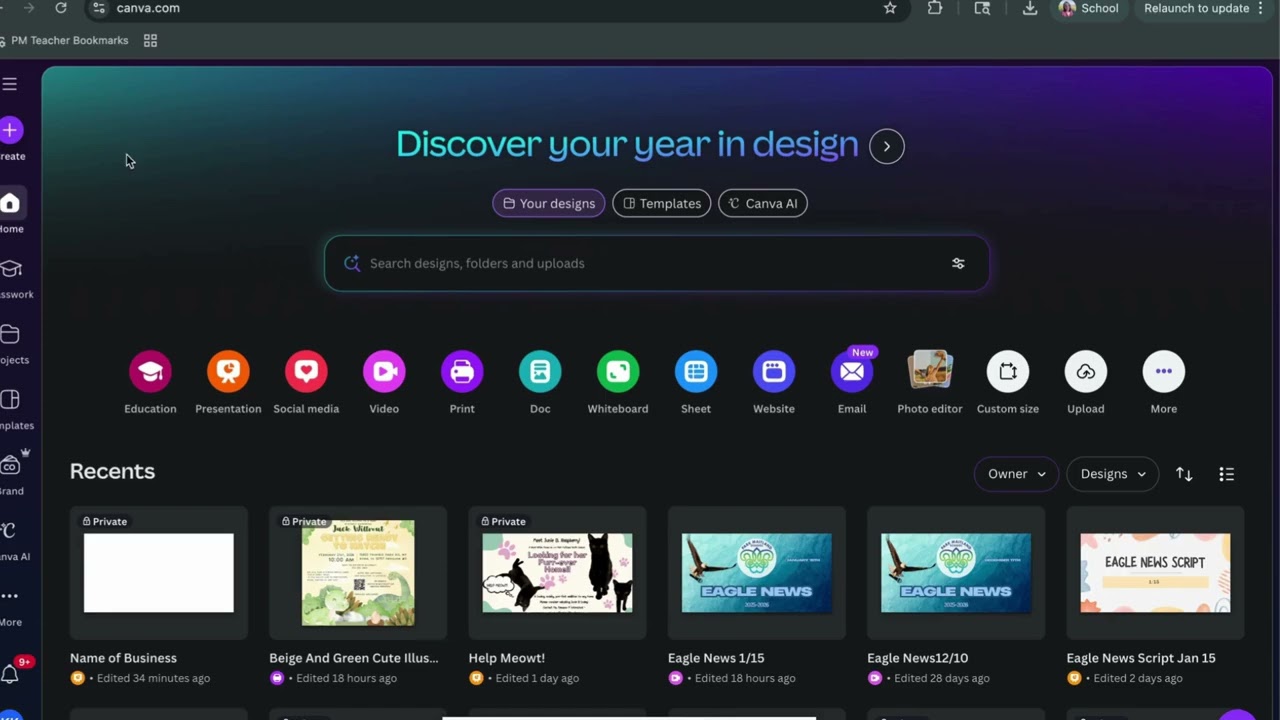Click the Eagle News12/10 title
The width and height of the screenshot is (1280, 720).
tap(918, 658)
